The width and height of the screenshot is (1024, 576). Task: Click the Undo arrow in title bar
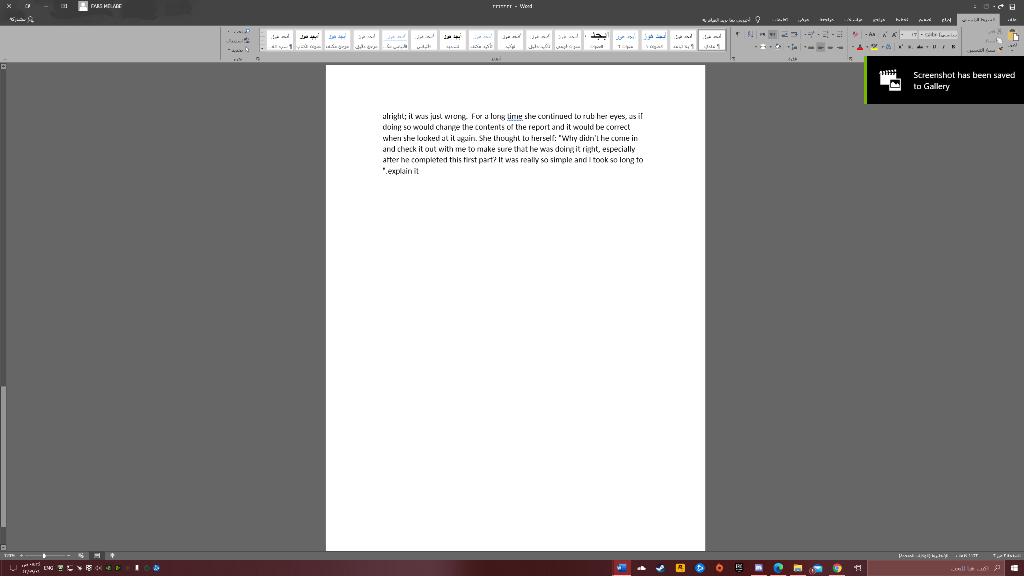point(1001,6)
